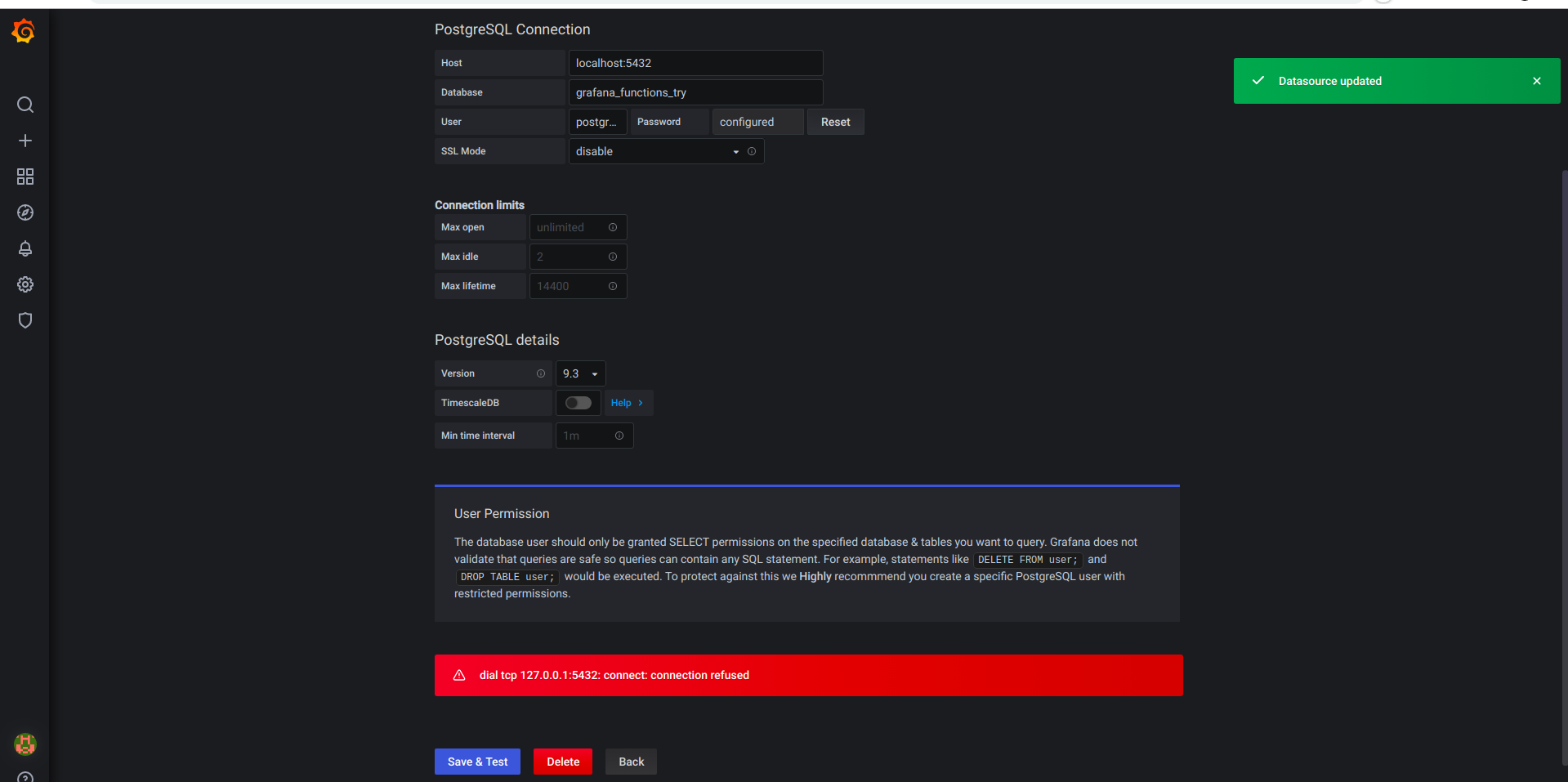Click the Host input field

click(696, 63)
